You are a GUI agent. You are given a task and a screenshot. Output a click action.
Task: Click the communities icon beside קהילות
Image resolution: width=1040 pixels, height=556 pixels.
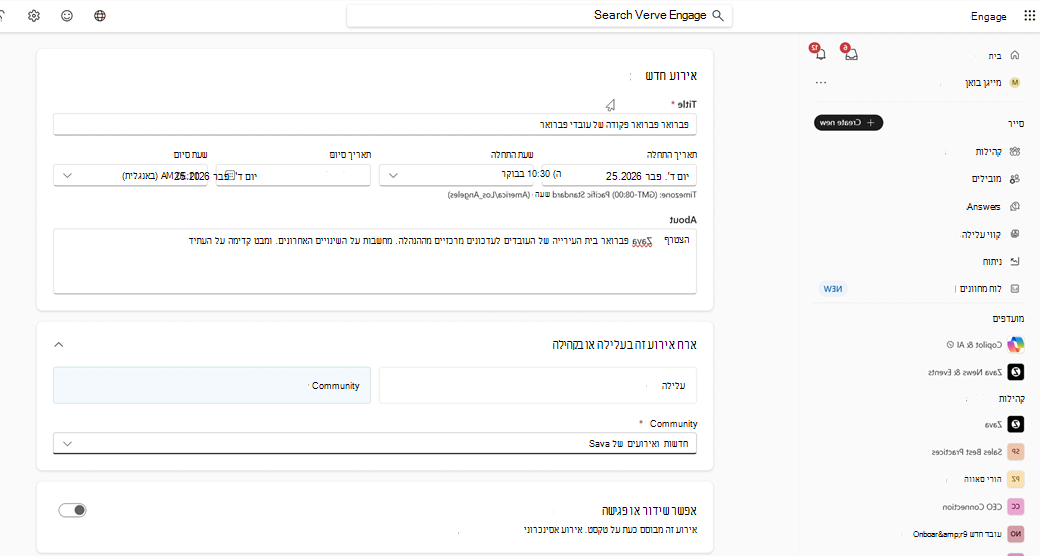pyautogui.click(x=1015, y=151)
